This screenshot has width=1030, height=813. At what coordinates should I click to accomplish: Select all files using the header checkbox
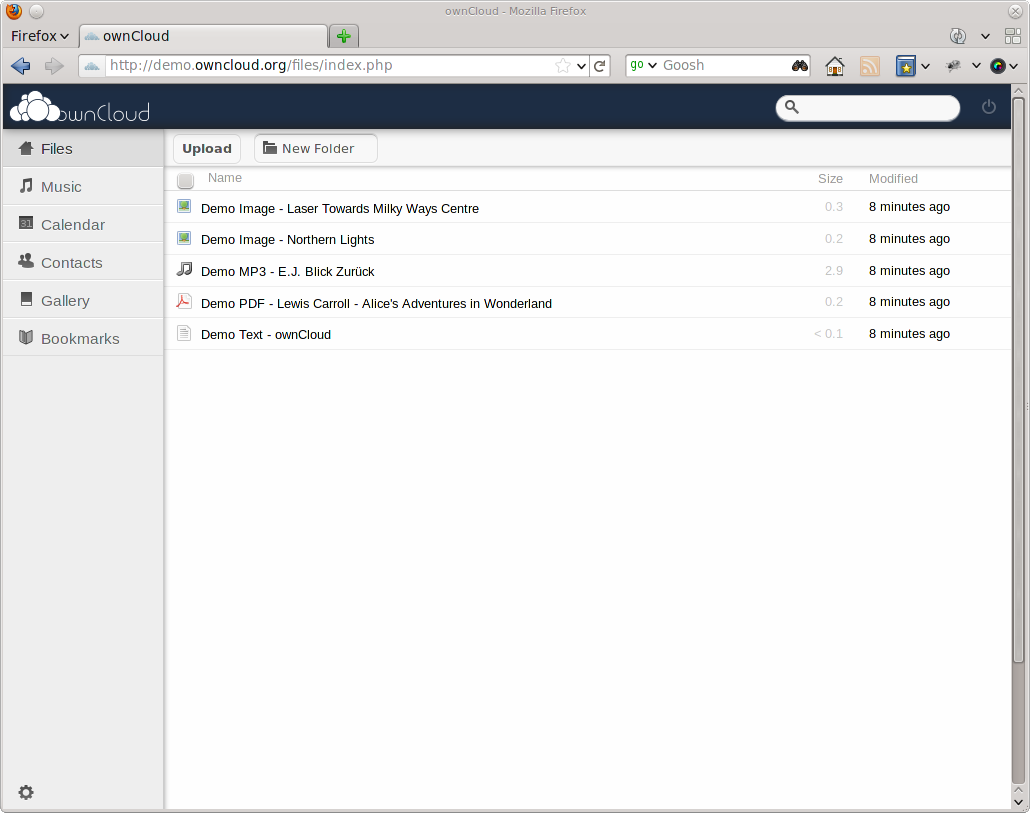185,180
